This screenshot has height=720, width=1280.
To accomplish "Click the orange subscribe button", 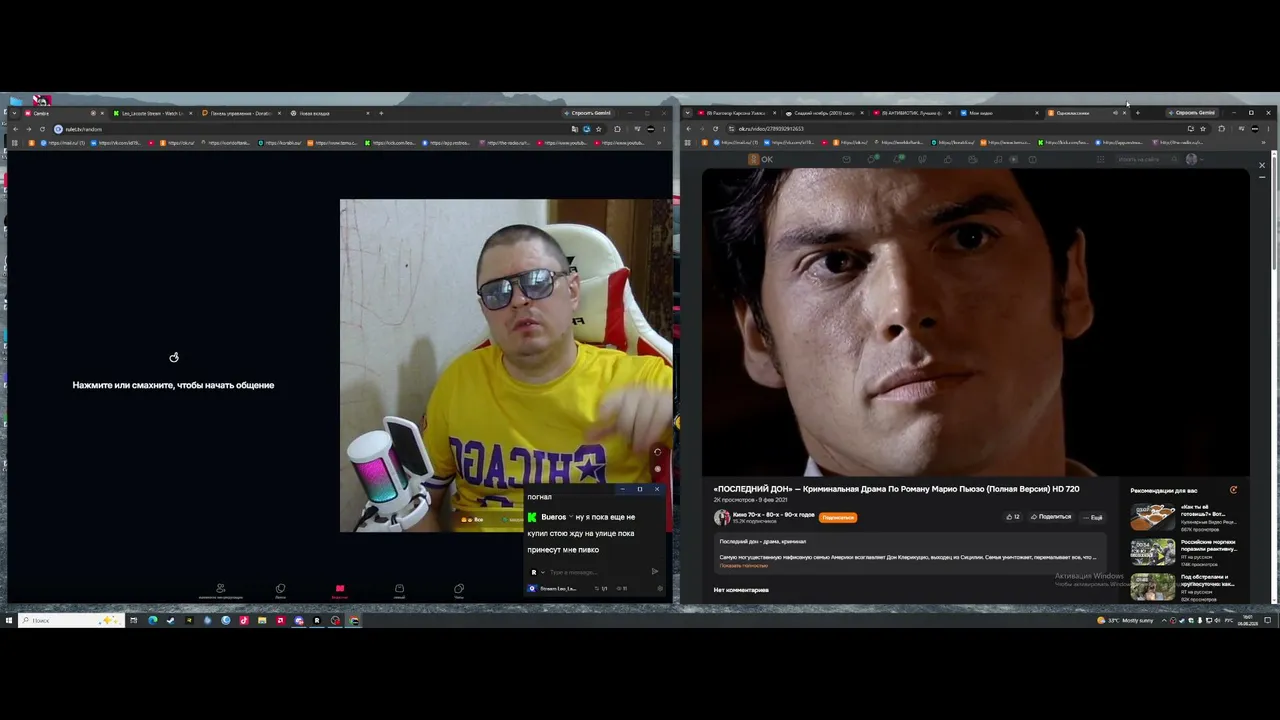I will (x=838, y=517).
